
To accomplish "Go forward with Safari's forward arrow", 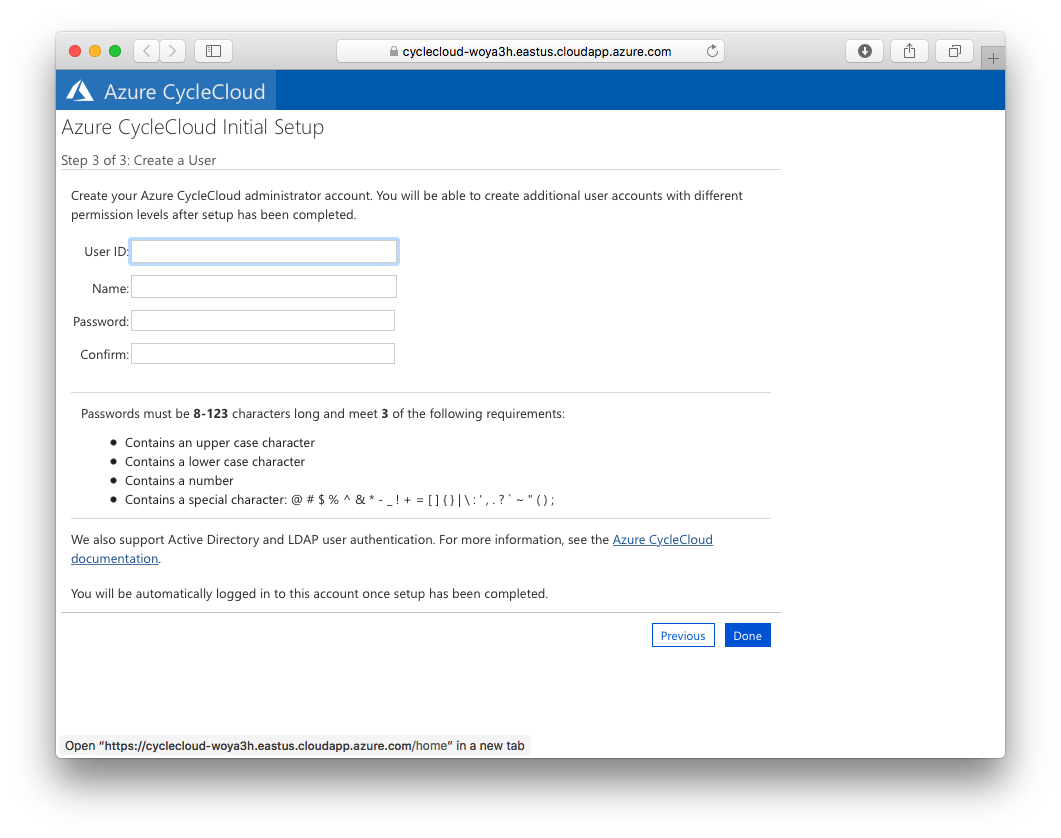I will [x=173, y=51].
